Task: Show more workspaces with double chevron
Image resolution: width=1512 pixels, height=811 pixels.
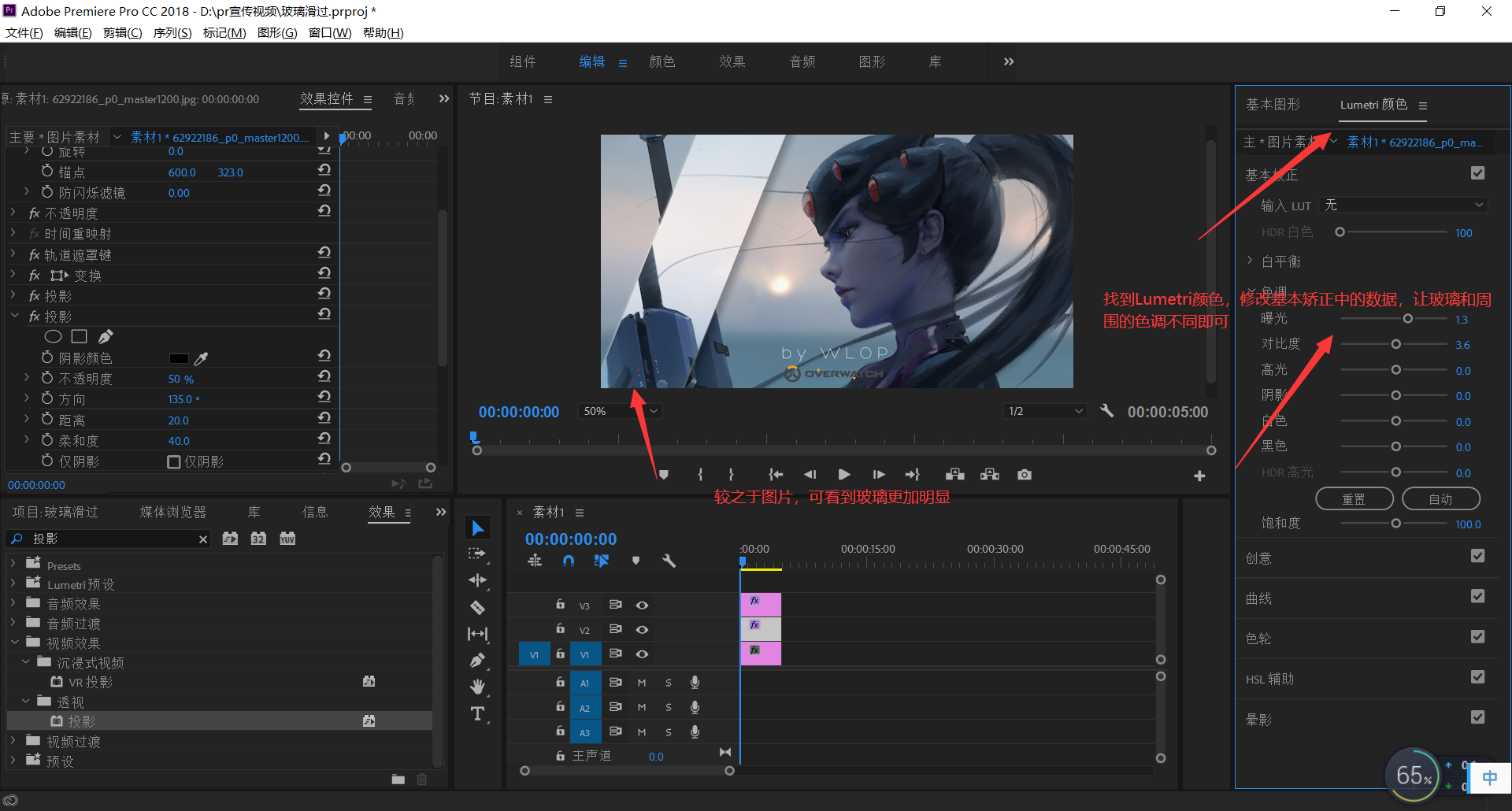Action: click(1009, 61)
